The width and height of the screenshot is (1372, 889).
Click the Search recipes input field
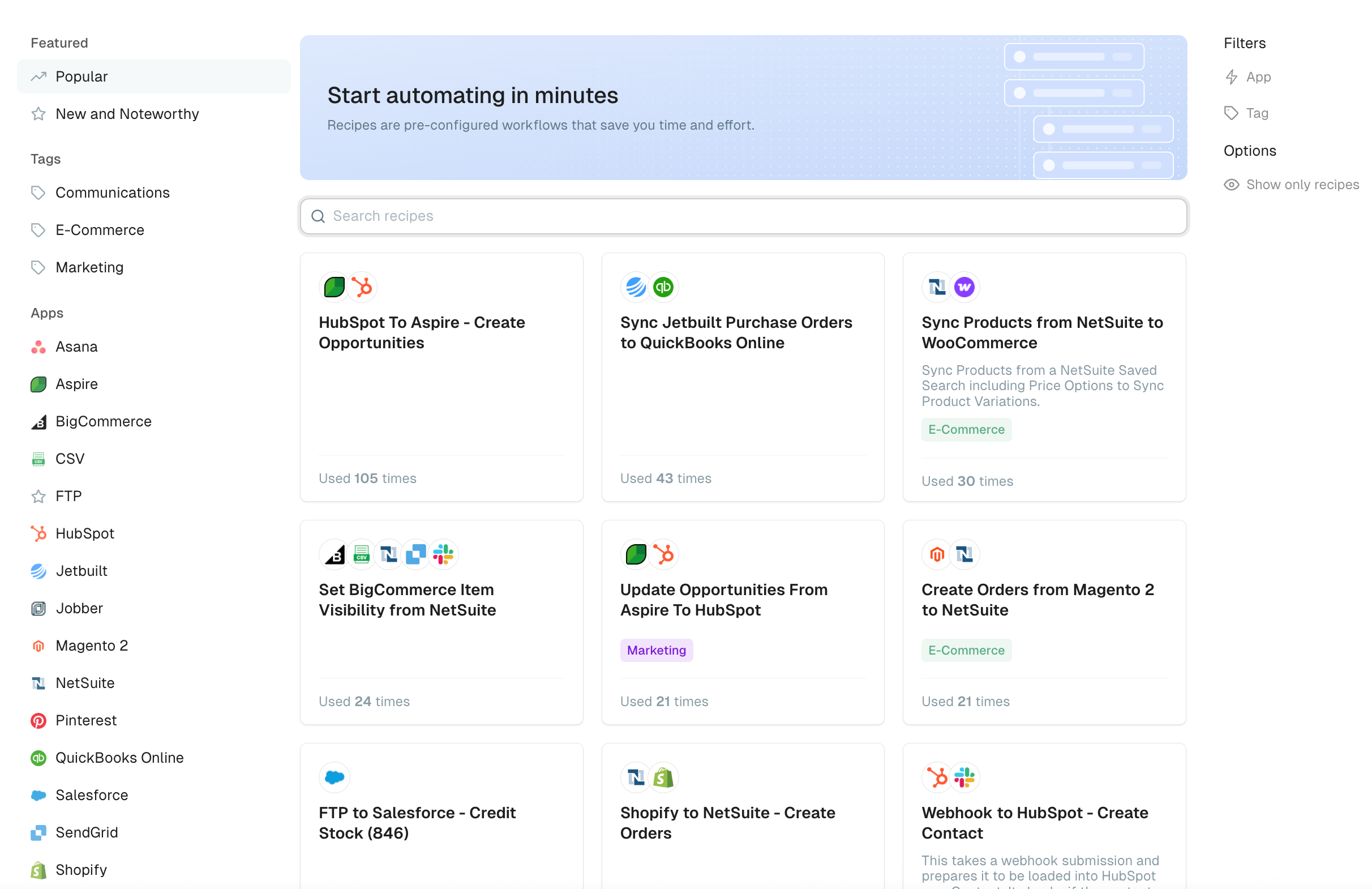[x=744, y=216]
